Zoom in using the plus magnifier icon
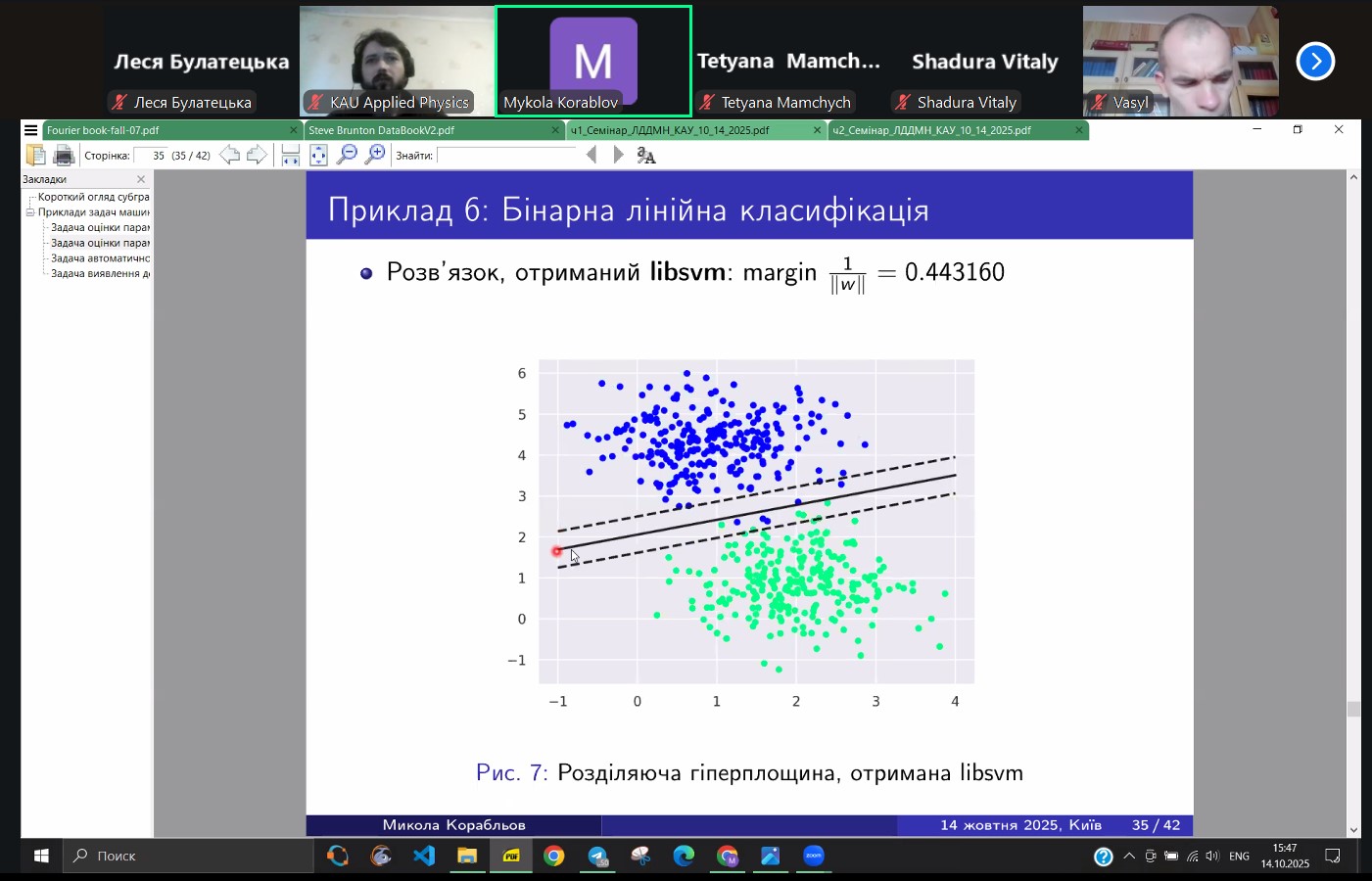 375,155
